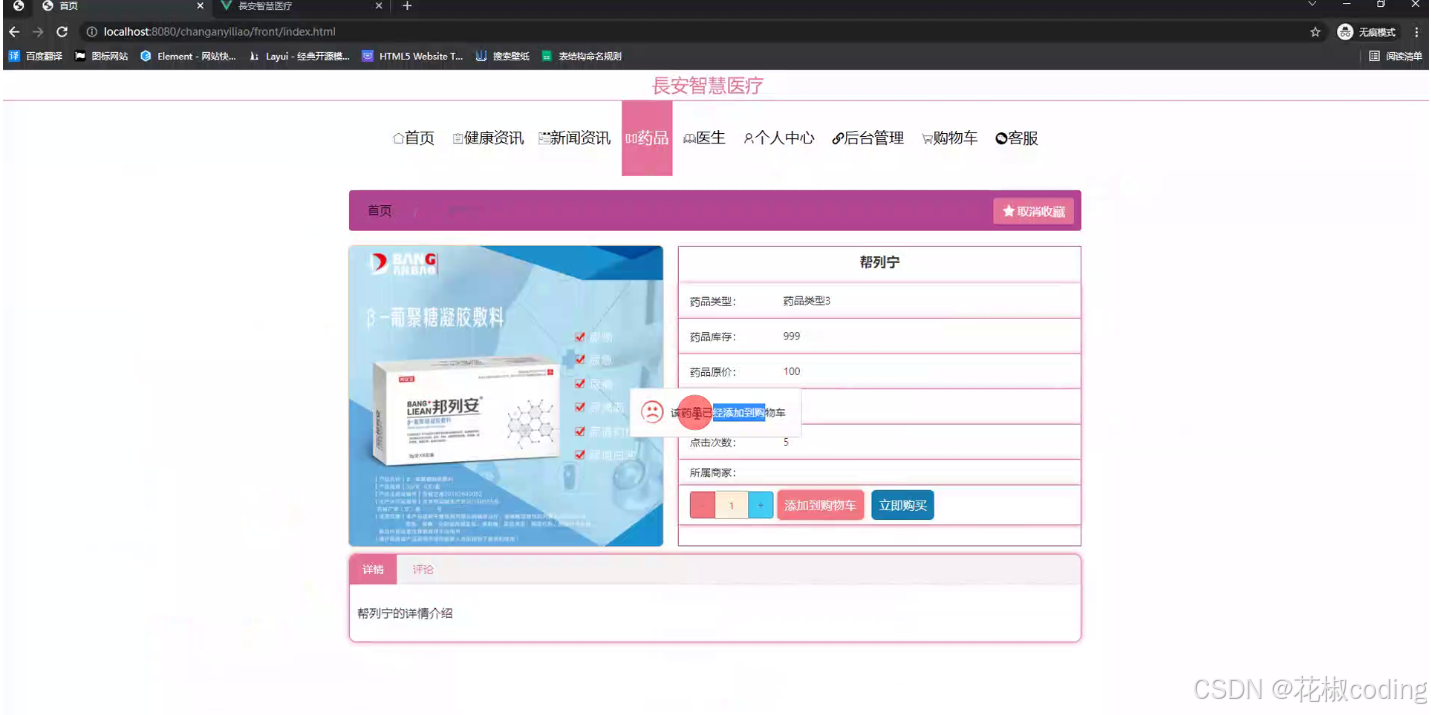Increase quantity with plus button
This screenshot has width=1431, height=715.
click(761, 506)
